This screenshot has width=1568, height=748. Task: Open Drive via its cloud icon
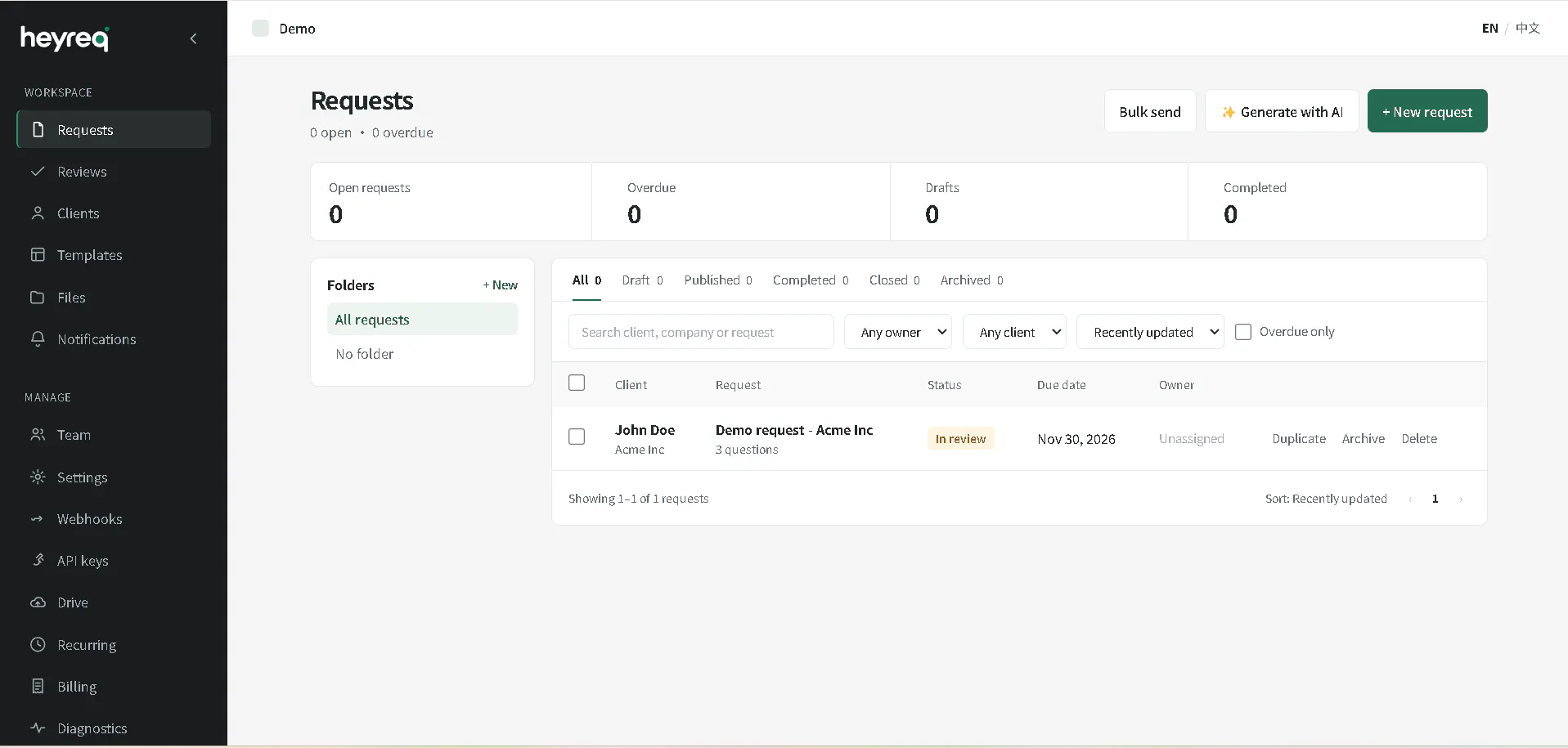point(38,602)
